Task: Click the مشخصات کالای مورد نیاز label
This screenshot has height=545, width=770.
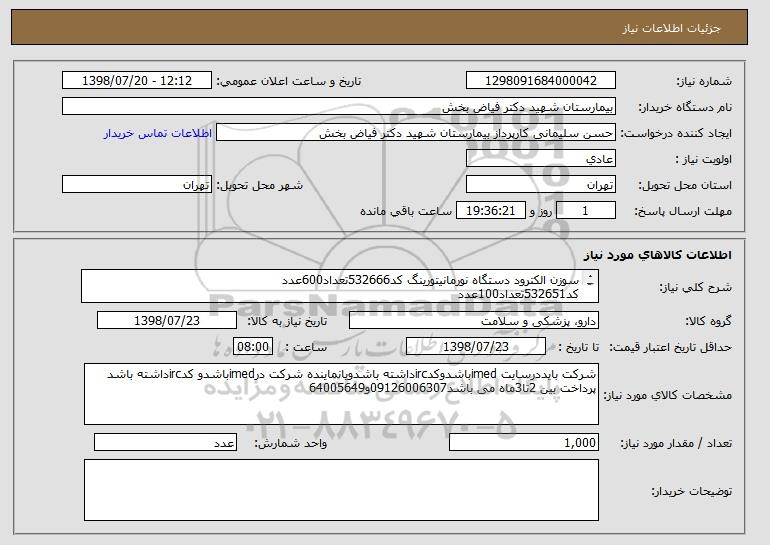Action: tap(667, 395)
